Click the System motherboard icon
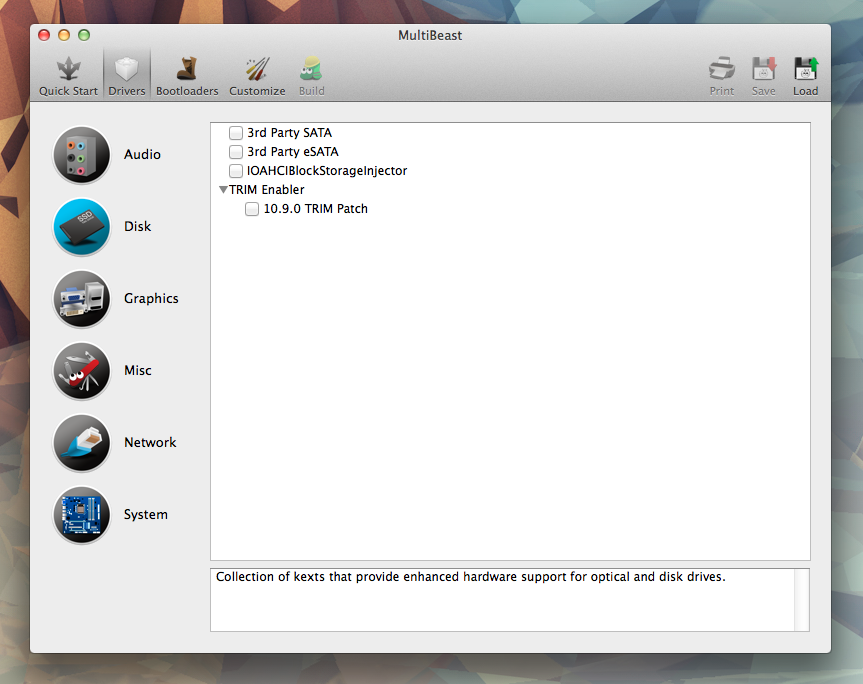 (x=81, y=515)
